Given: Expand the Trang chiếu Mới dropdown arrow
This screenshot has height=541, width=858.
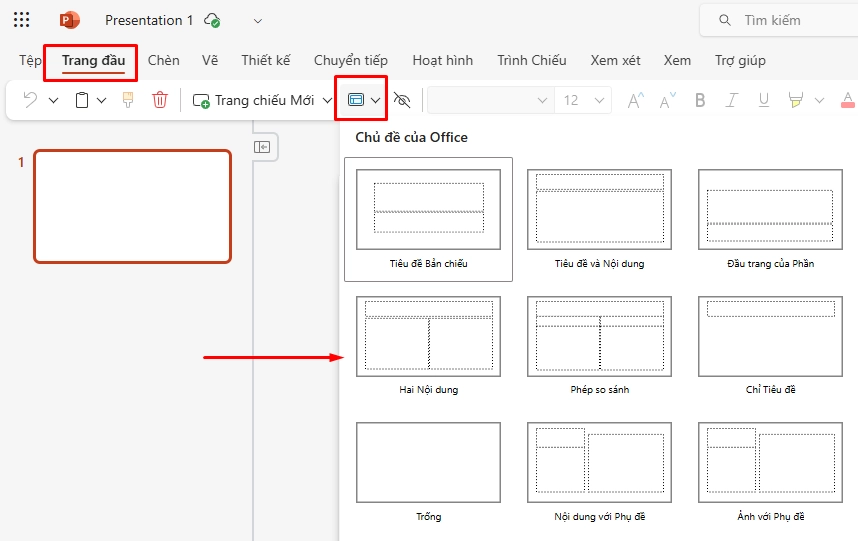Looking at the screenshot, I should tap(327, 100).
